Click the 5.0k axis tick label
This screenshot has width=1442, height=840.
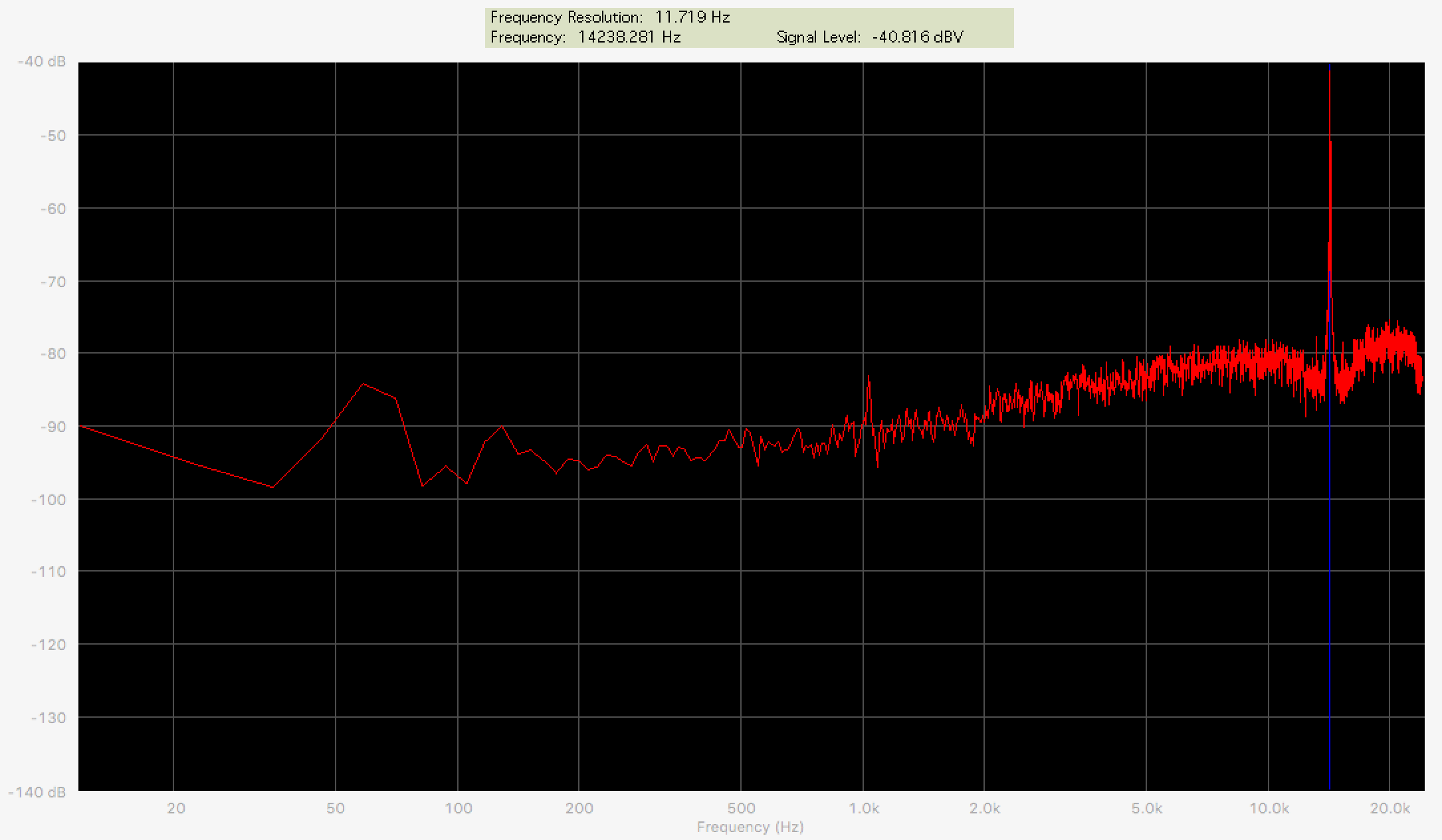click(1147, 808)
